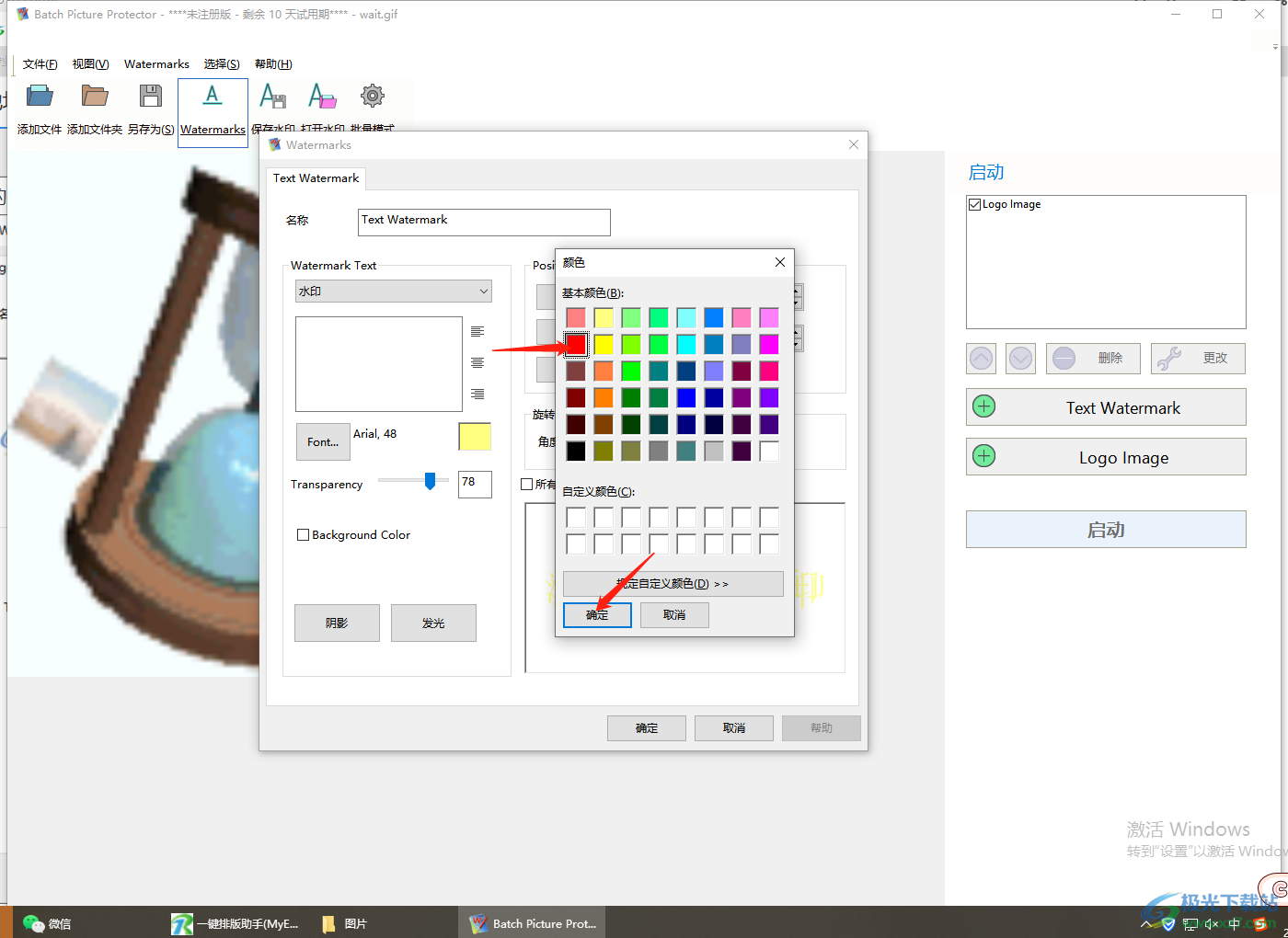Pick the white basic color swatch
The width and height of the screenshot is (1288, 938).
coord(769,451)
